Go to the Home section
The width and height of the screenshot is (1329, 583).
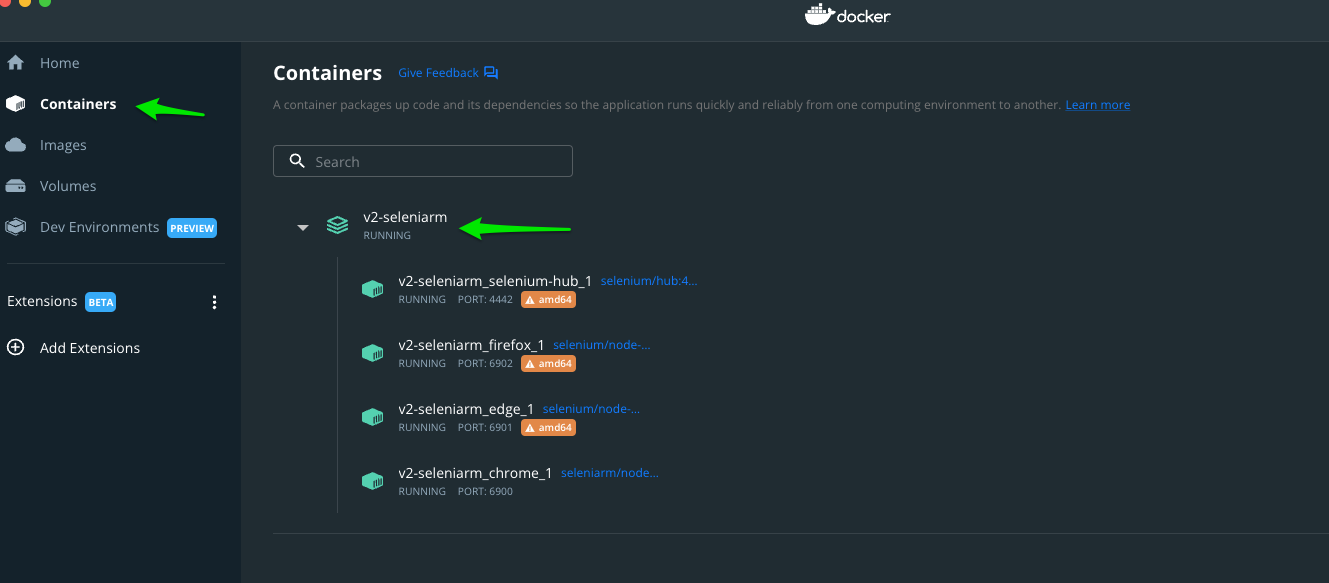point(59,63)
